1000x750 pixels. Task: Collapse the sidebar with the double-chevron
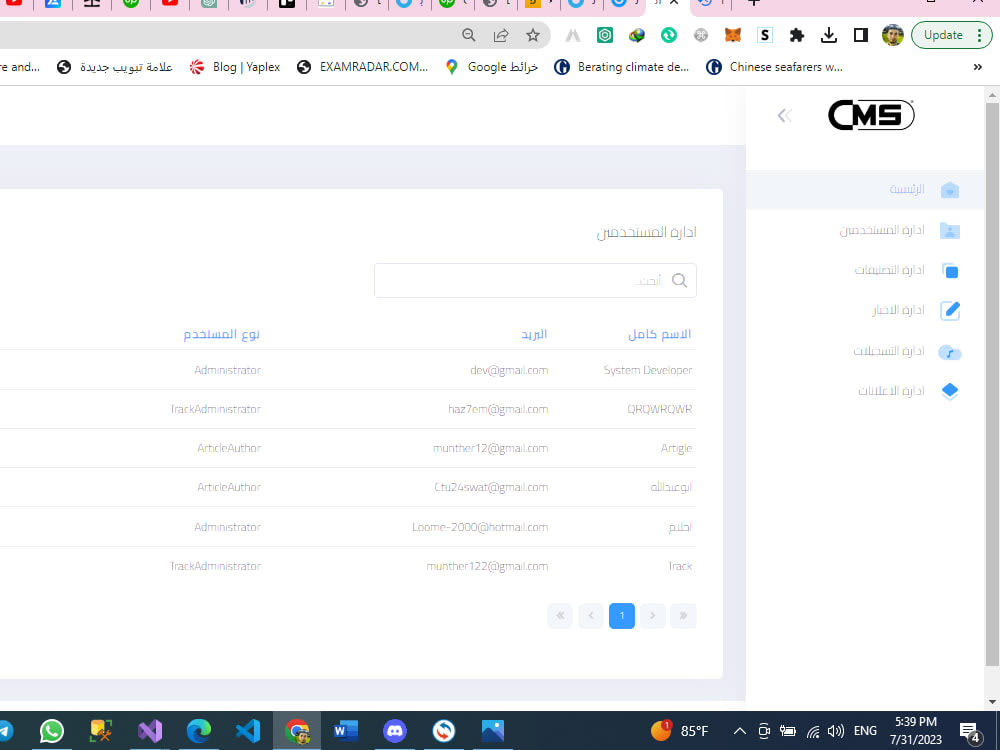784,115
